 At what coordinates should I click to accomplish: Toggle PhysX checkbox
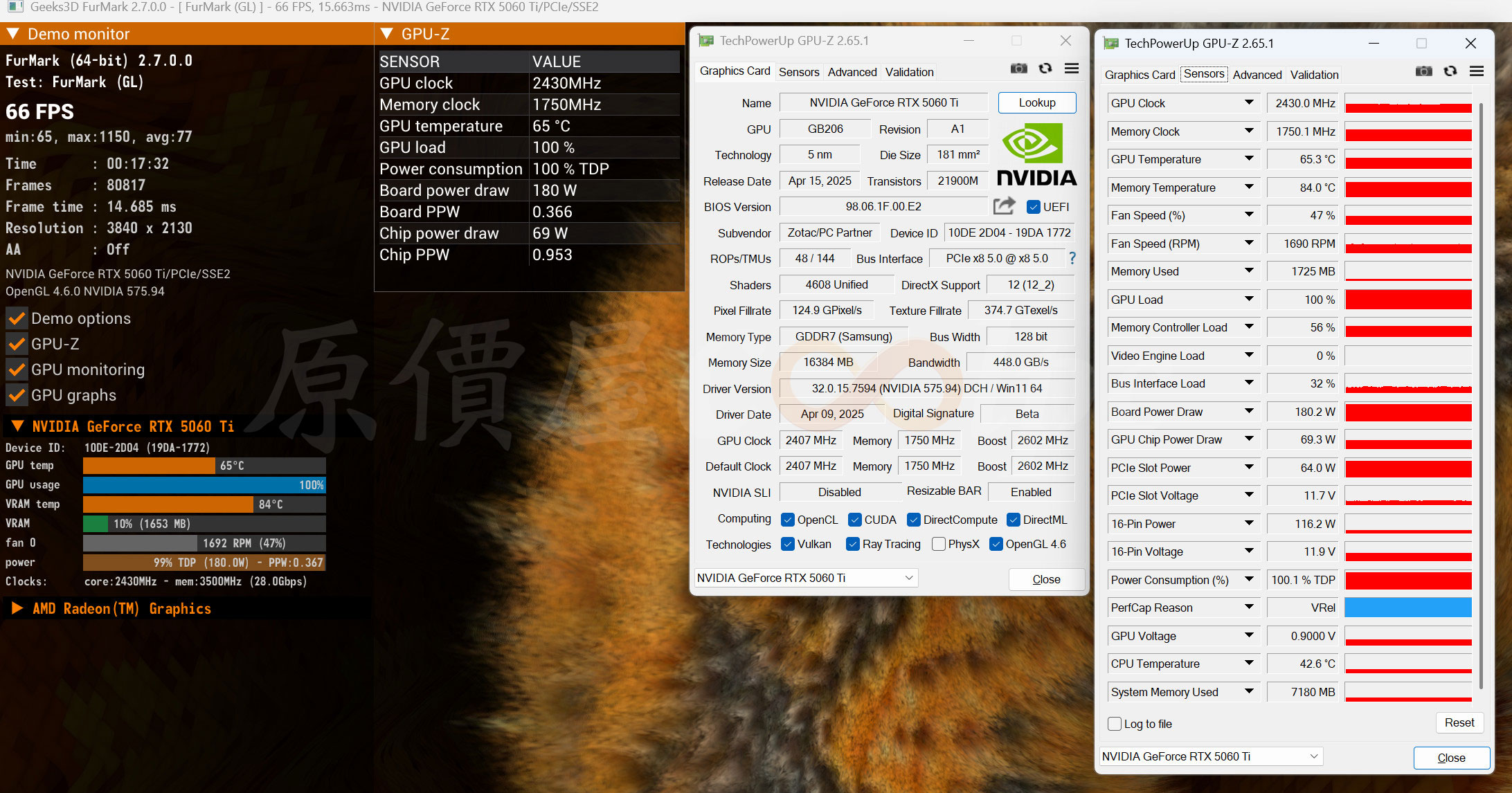938,544
